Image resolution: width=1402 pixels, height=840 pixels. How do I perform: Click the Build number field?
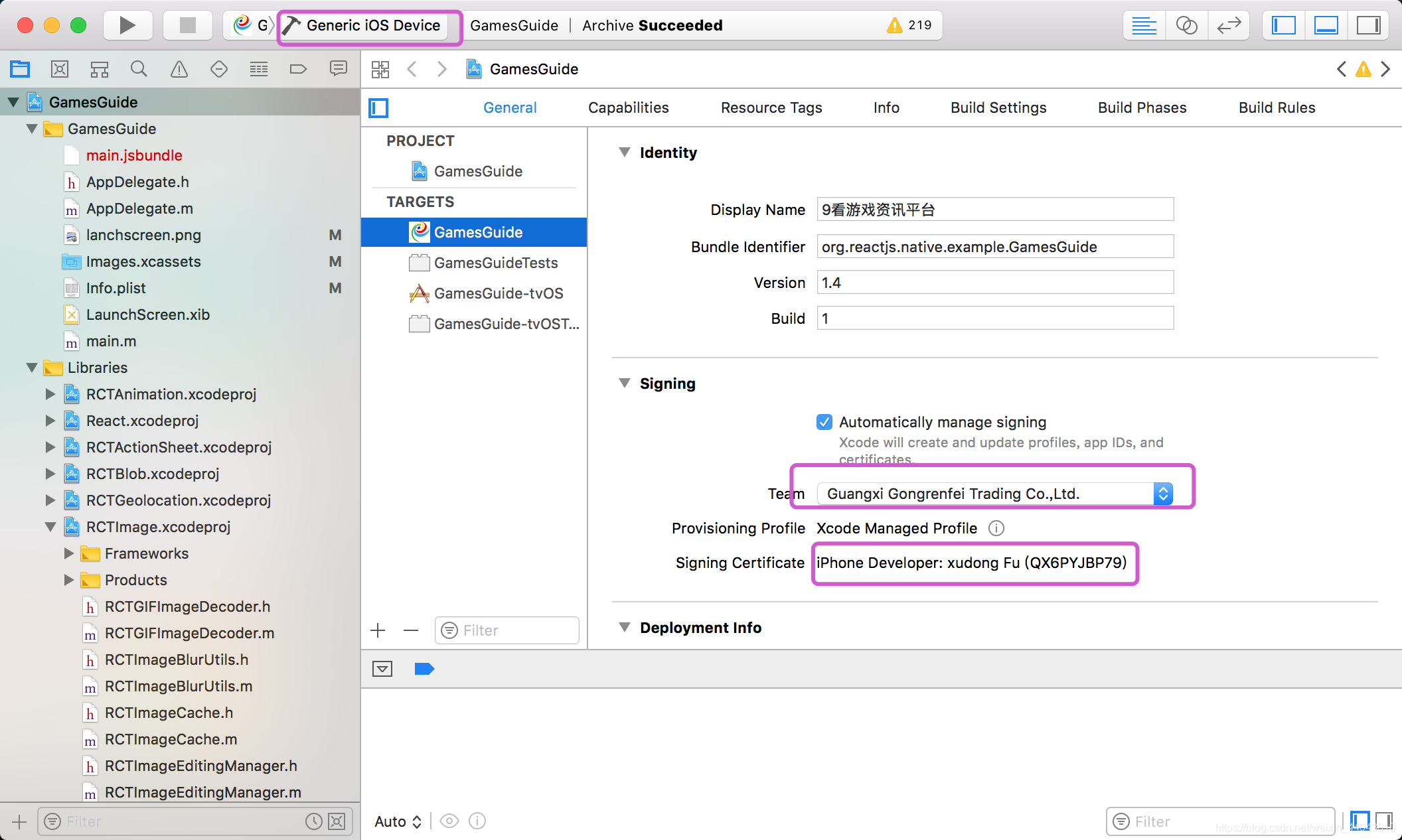point(995,318)
